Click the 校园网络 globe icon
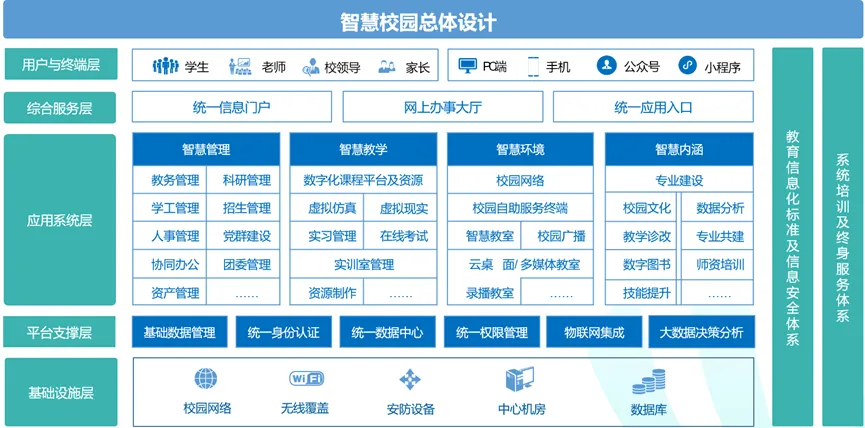Image resolution: width=865 pixels, height=428 pixels. coord(206,380)
